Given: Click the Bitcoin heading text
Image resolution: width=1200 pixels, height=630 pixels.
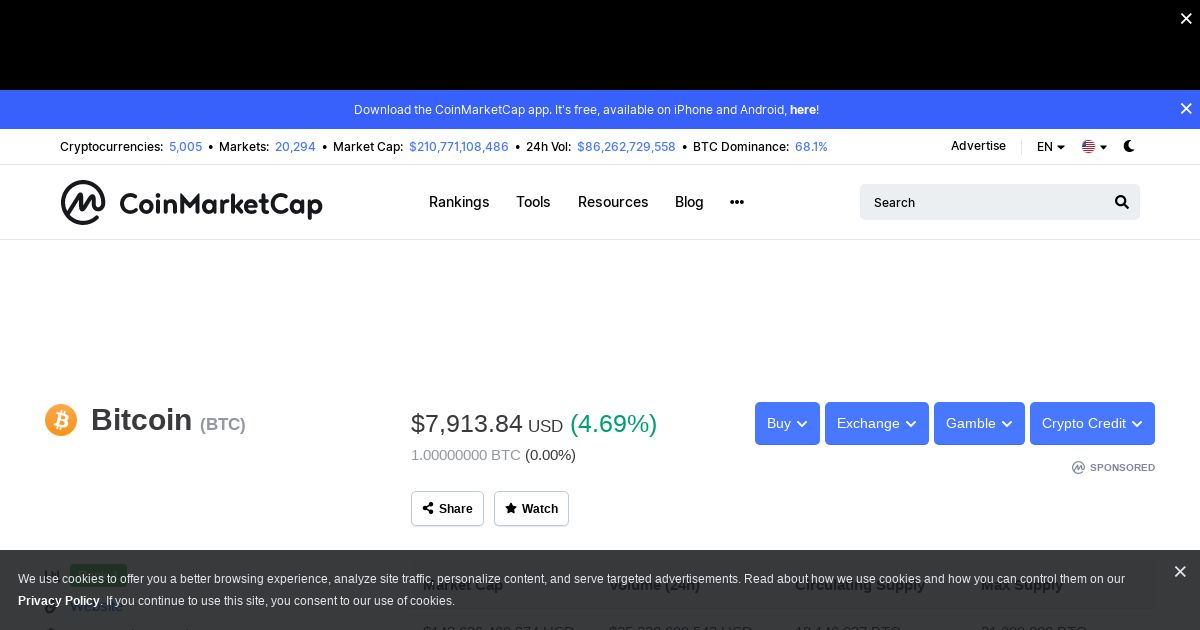Looking at the screenshot, I should 141,420.
